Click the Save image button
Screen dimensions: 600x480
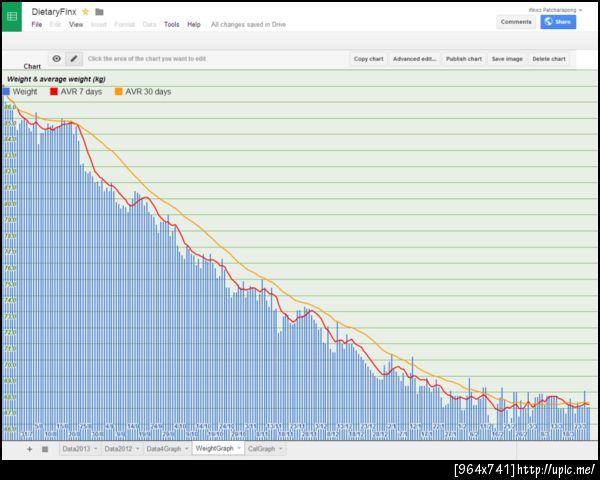(x=507, y=59)
